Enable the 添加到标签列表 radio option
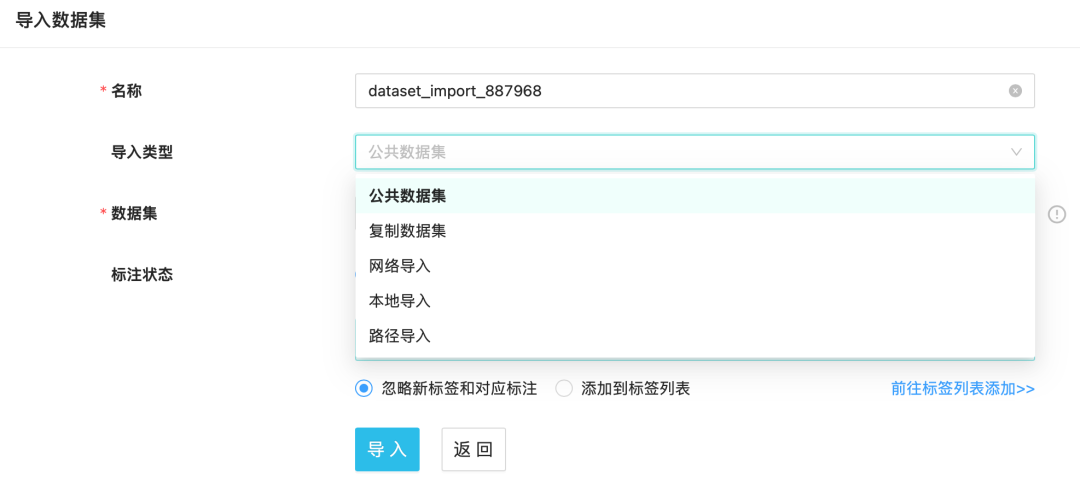Image resolution: width=1080 pixels, height=491 pixels. (x=564, y=389)
